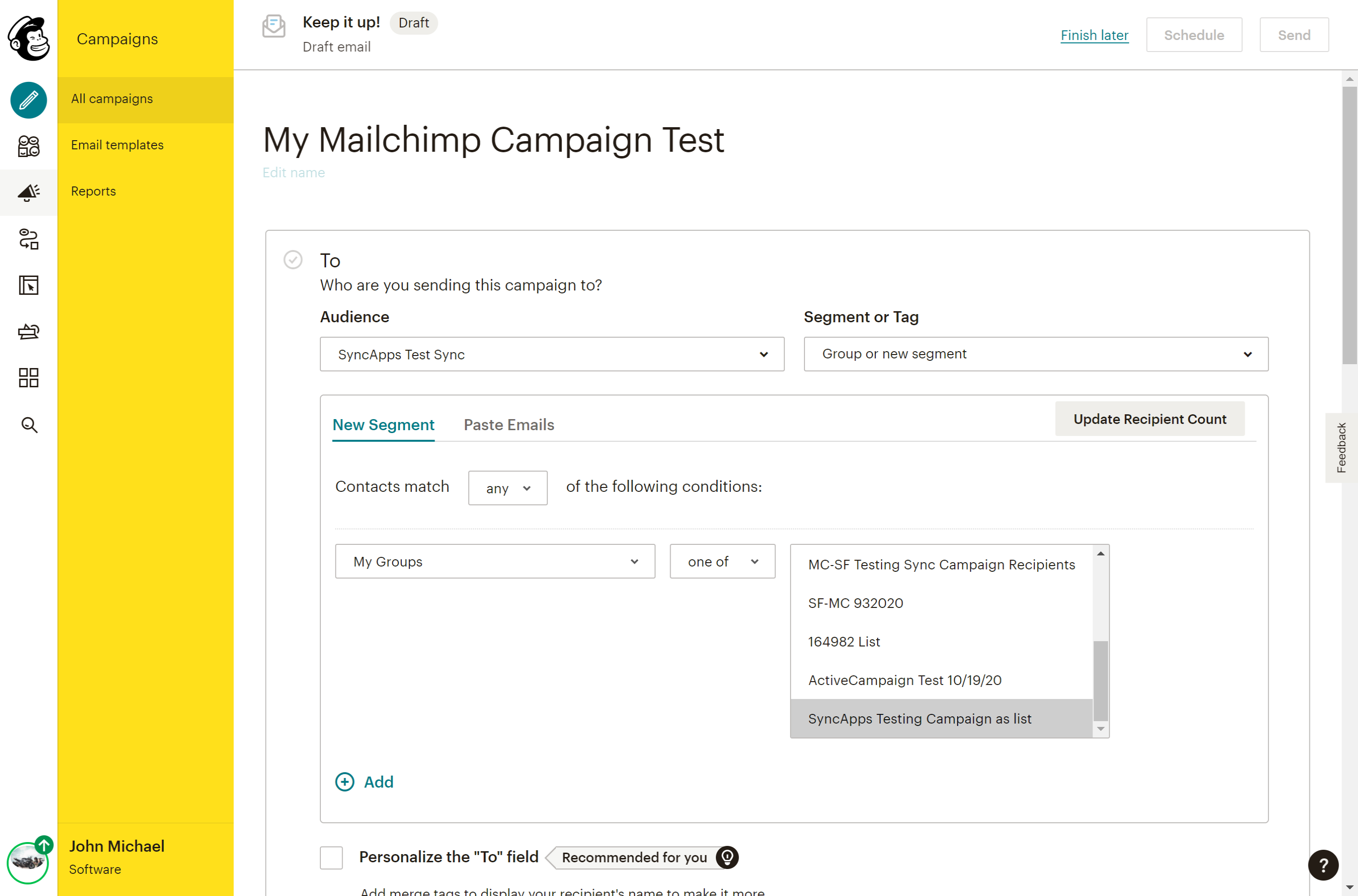
Task: Click the group list scroll up arrow
Action: pyautogui.click(x=1100, y=553)
